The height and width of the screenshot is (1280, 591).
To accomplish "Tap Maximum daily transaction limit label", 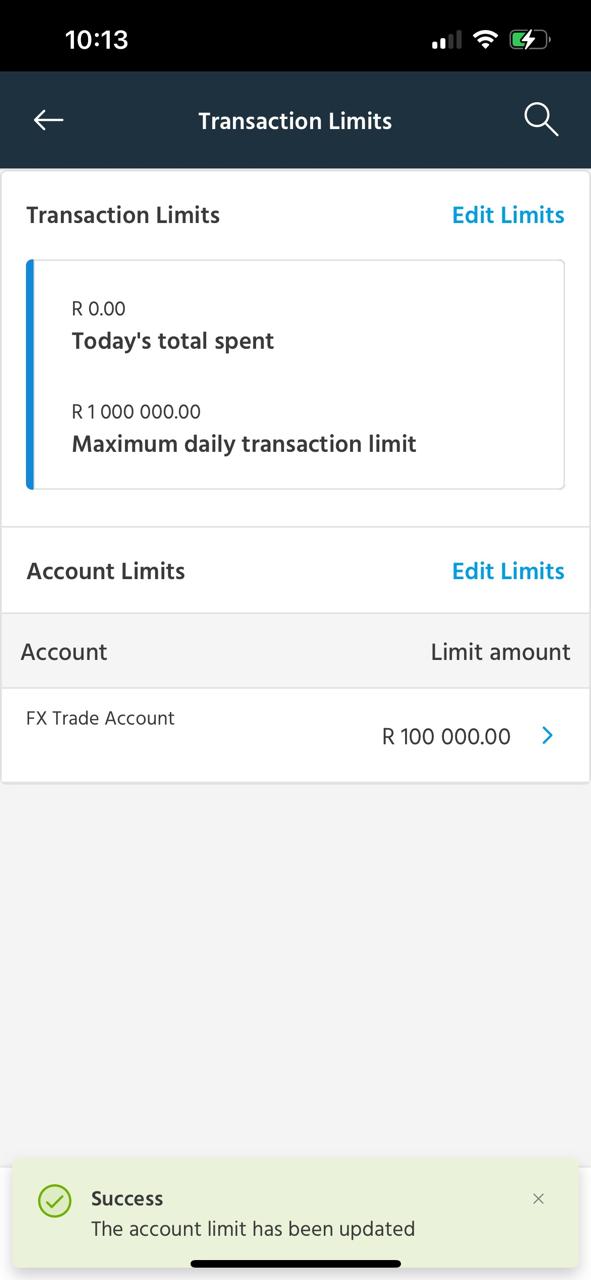I will pos(244,444).
